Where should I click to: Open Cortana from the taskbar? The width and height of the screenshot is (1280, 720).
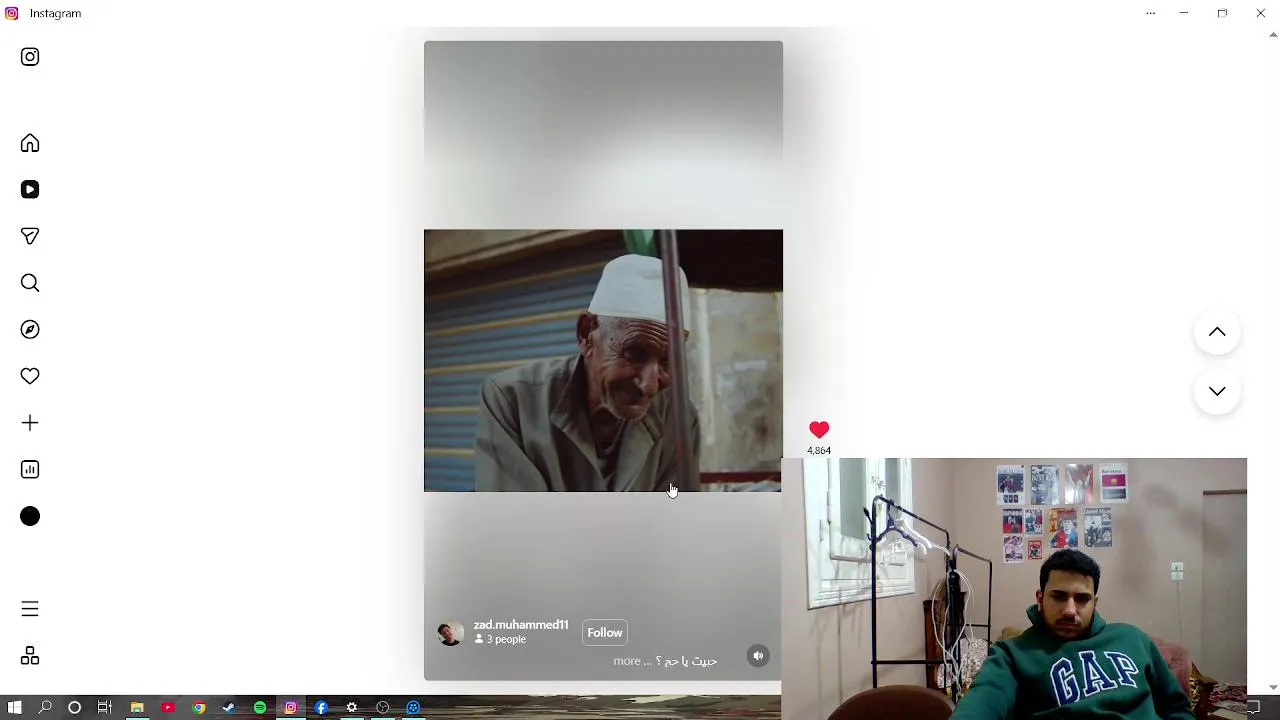[x=74, y=708]
